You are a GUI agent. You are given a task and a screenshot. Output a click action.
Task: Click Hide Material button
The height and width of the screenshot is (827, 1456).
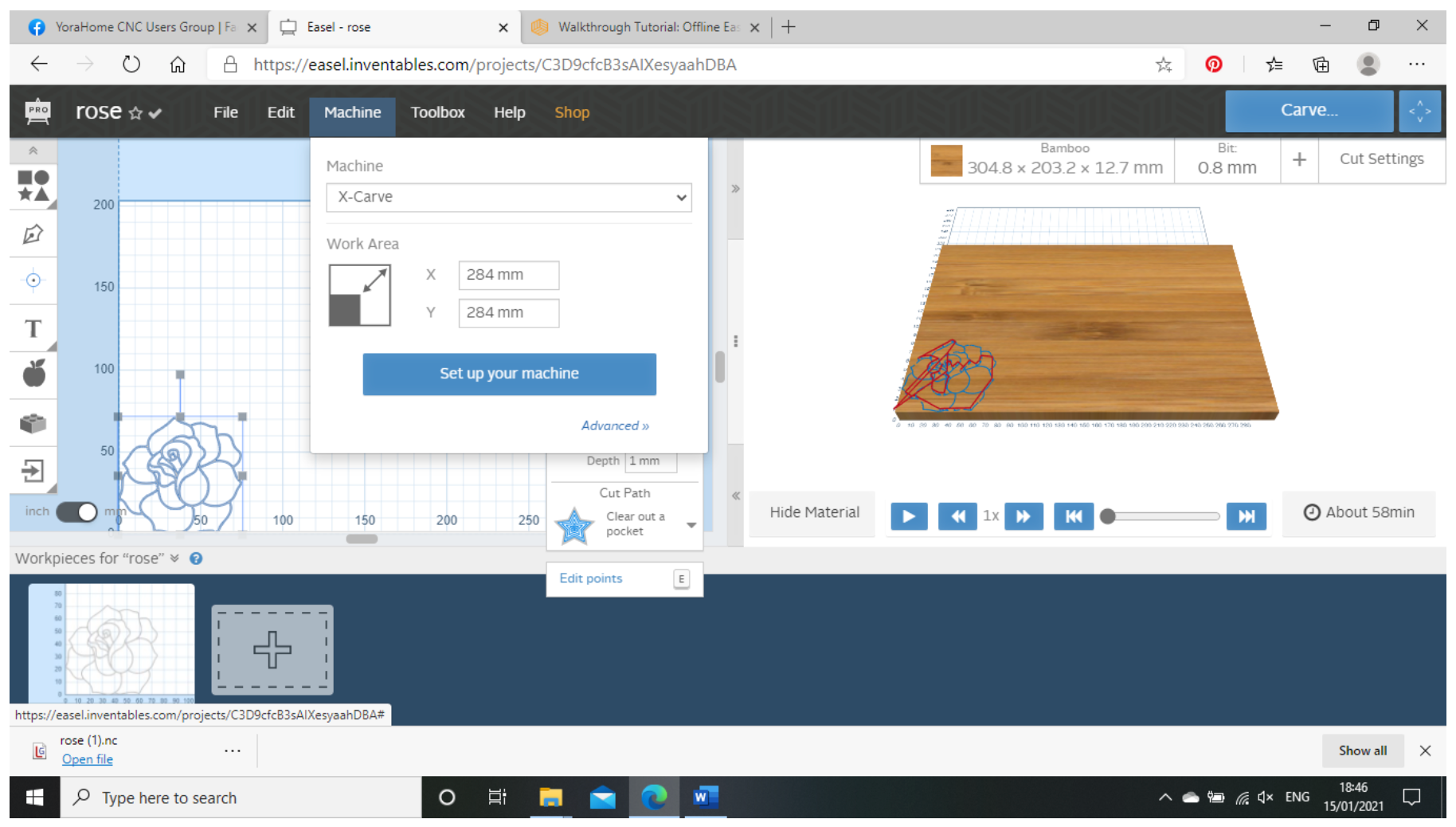(x=814, y=512)
